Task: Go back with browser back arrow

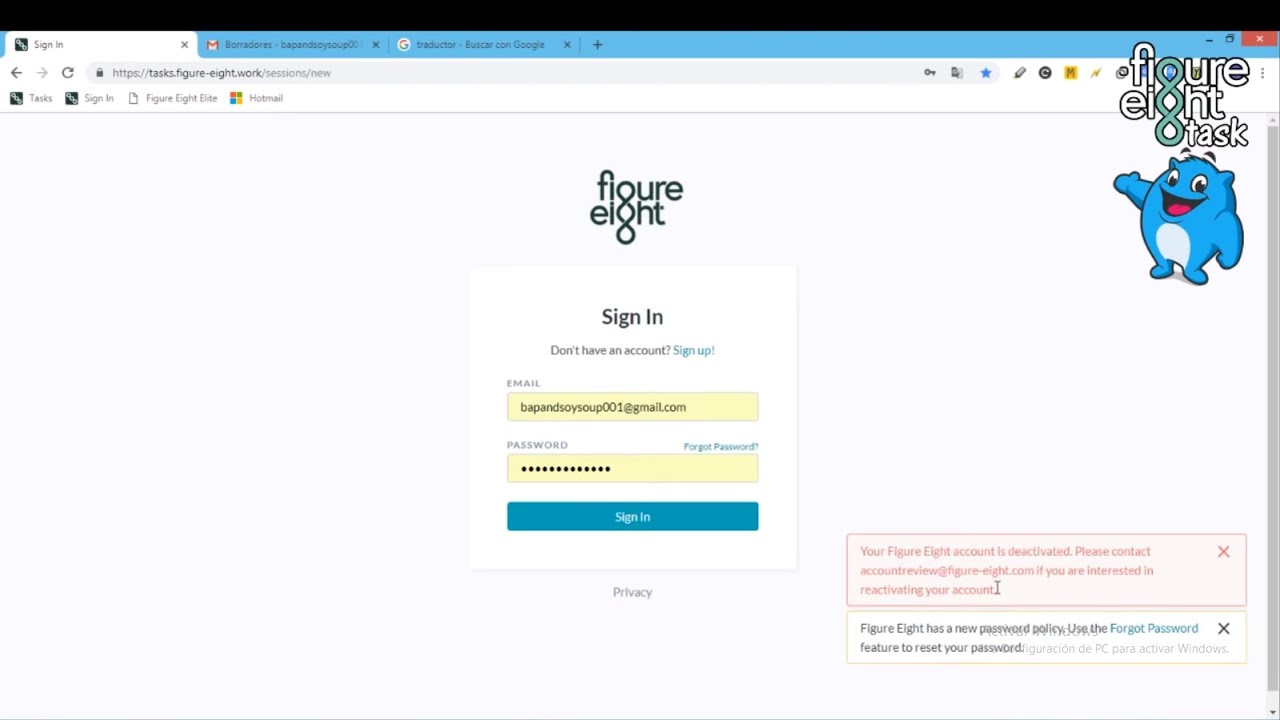Action: [16, 73]
